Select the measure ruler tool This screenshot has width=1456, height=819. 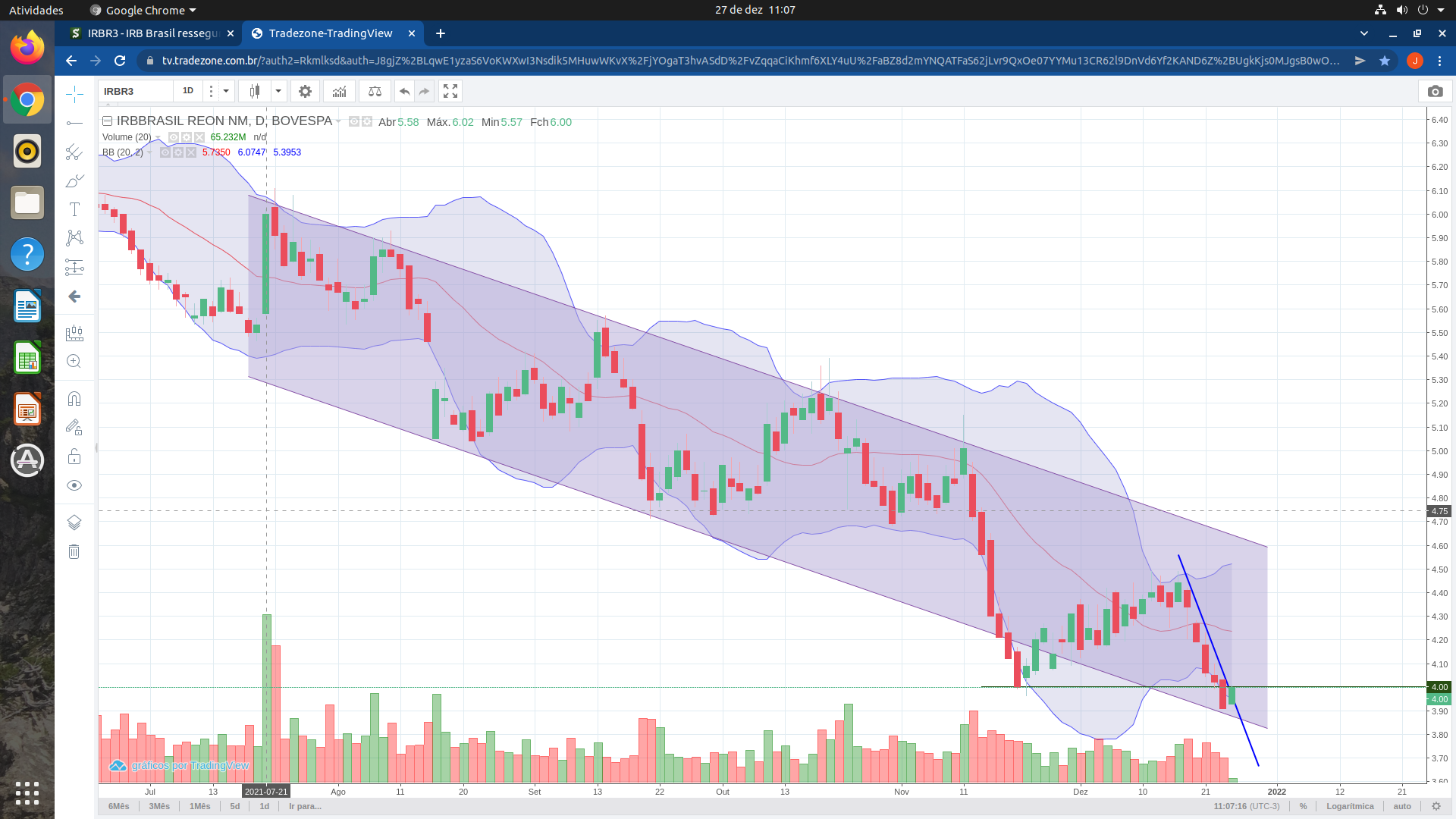click(x=74, y=332)
